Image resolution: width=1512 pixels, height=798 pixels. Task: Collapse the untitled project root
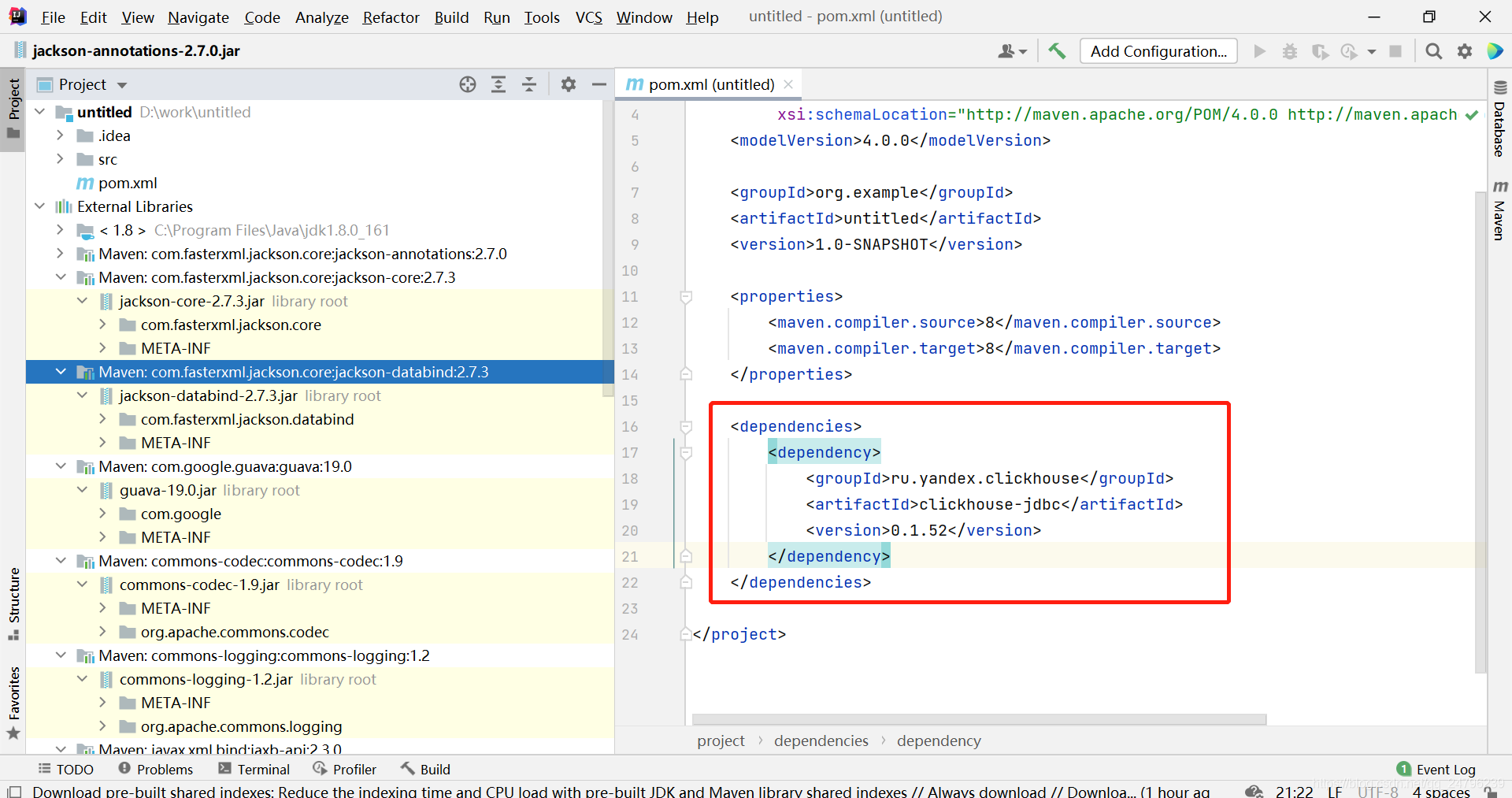[40, 112]
